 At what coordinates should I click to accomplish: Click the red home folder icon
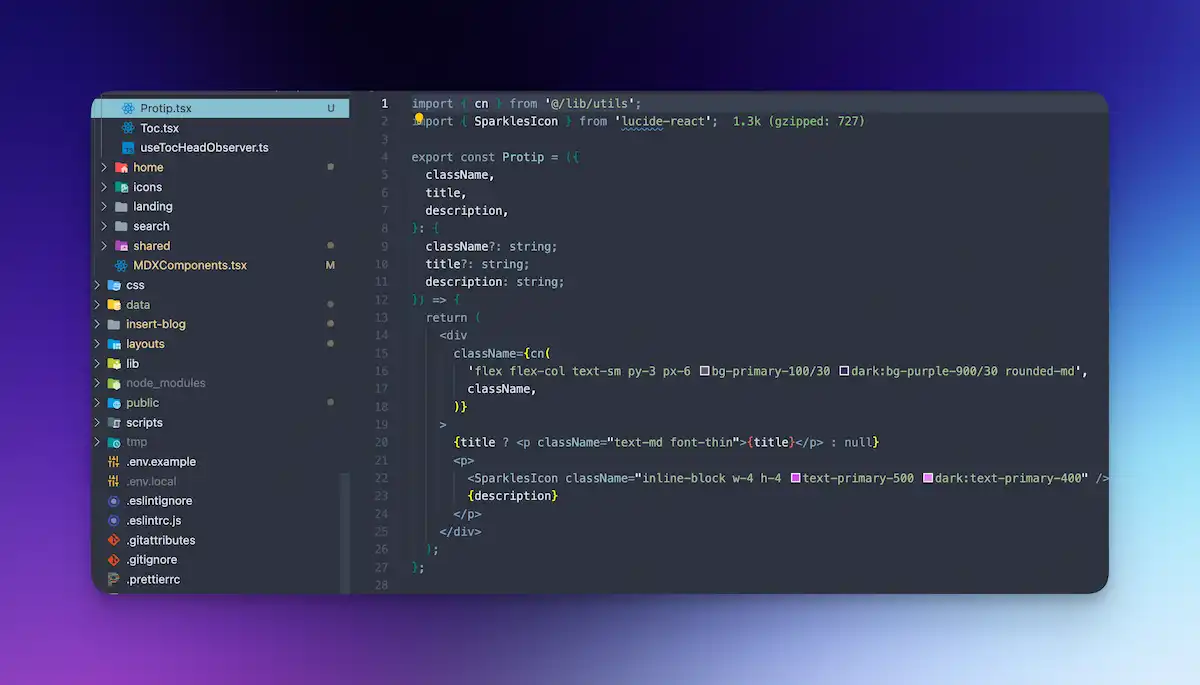point(121,167)
